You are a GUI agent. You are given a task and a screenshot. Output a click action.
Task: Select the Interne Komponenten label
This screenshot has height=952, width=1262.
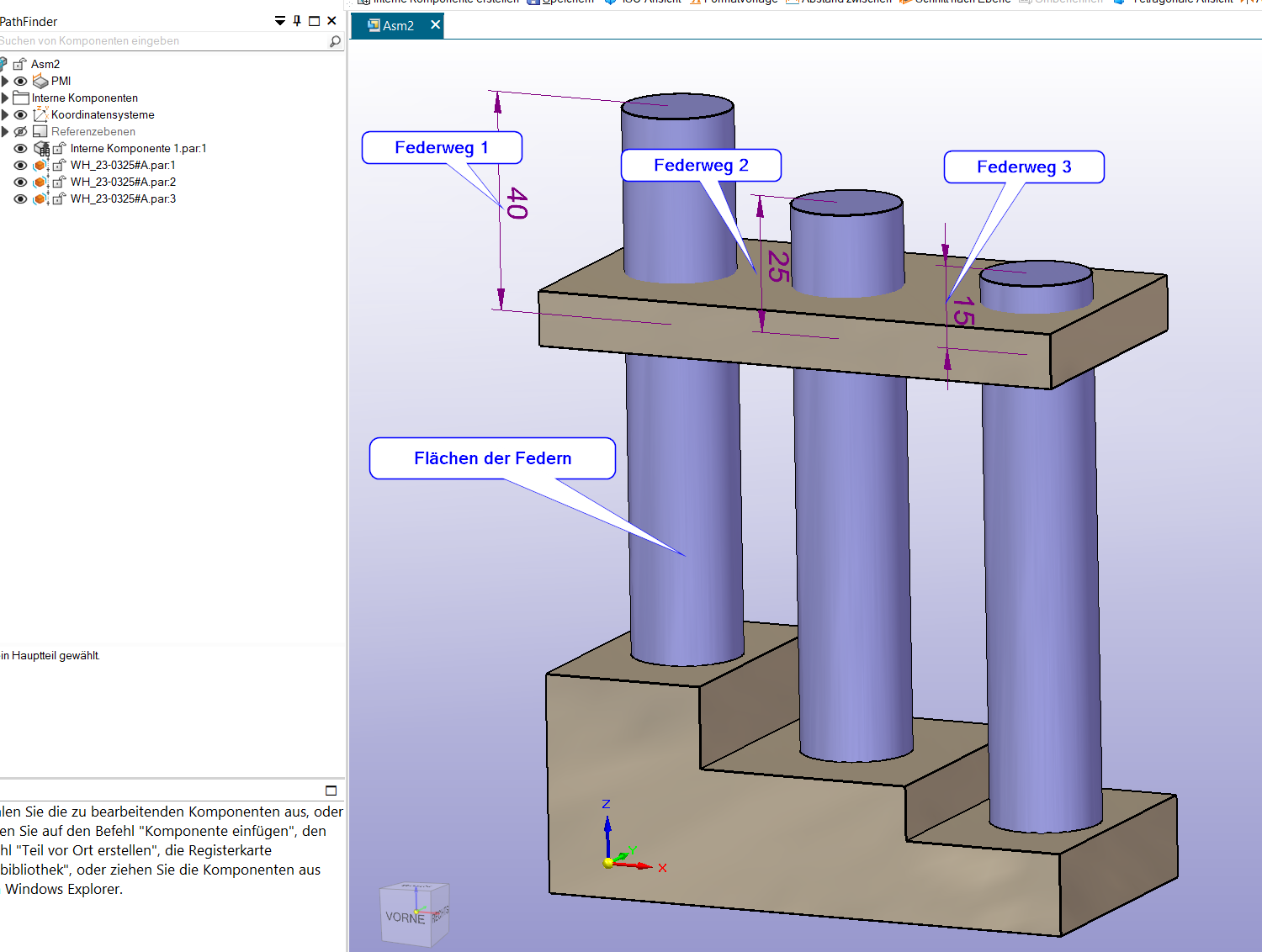pos(85,98)
